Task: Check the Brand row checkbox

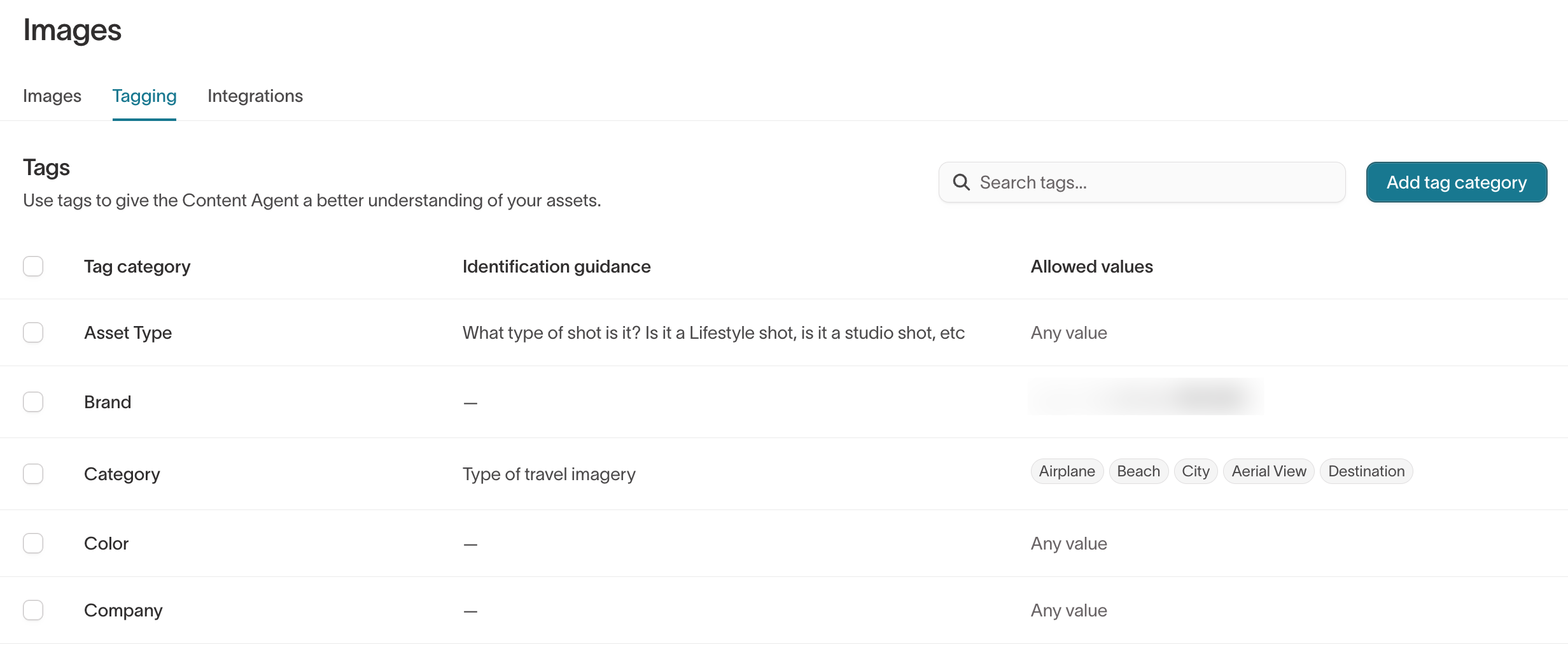Action: [33, 402]
